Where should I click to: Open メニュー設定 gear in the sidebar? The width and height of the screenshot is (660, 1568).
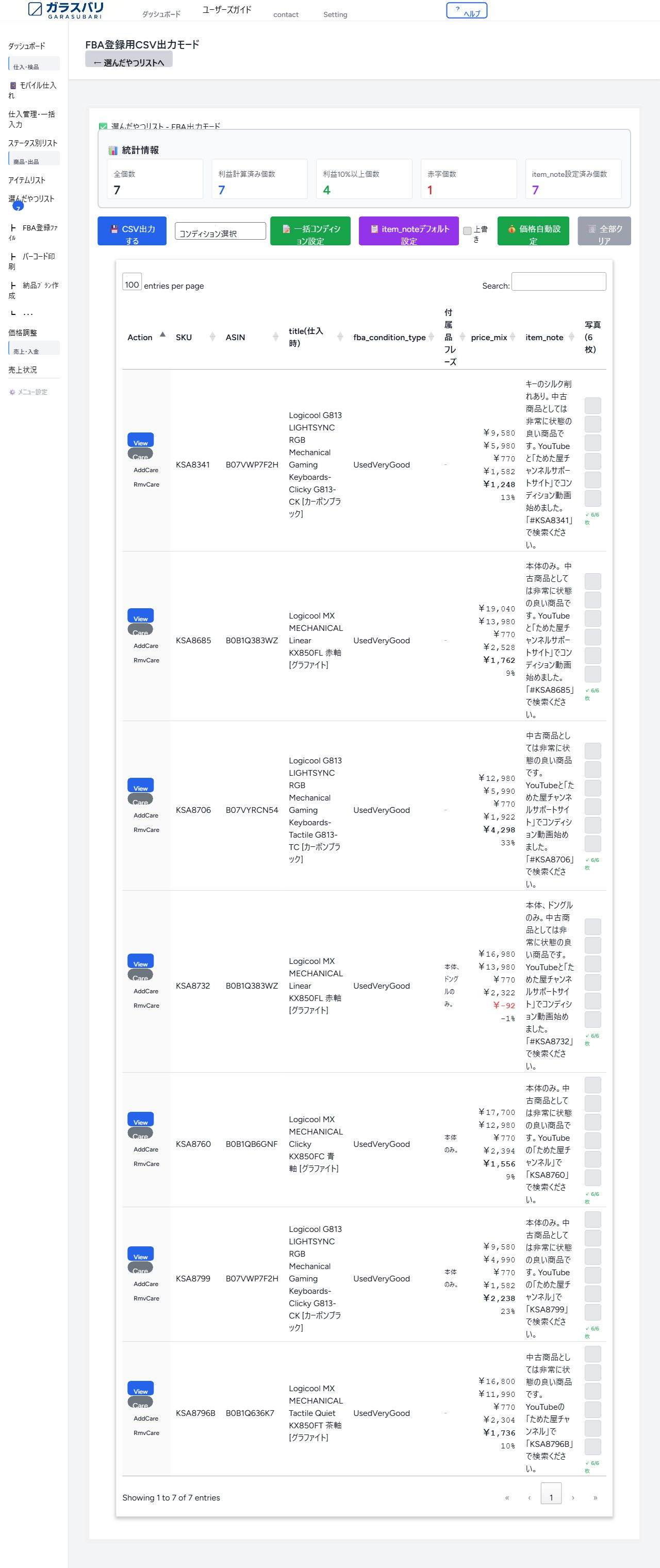(28, 392)
